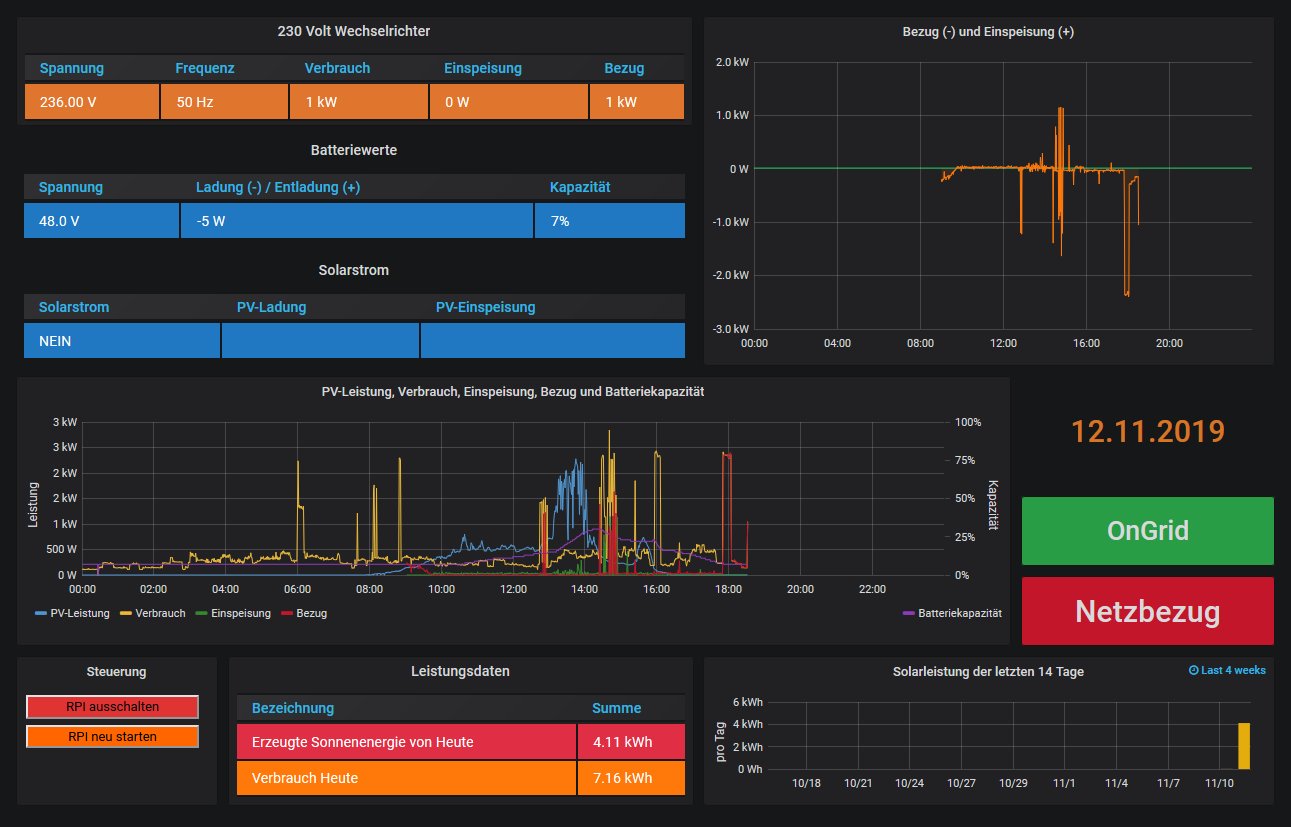Click the green OnGrid status panel
The height and width of the screenshot is (827, 1291).
coord(1147,530)
